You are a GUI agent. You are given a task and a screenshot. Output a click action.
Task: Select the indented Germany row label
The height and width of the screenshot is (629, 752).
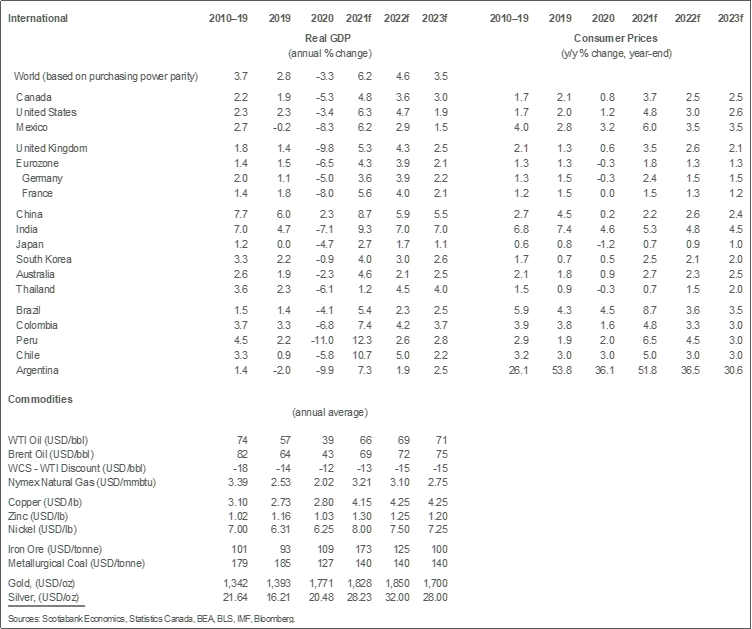[x=45, y=177]
